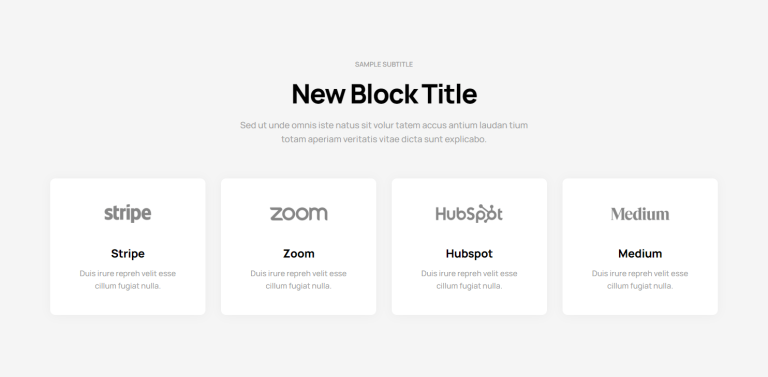Click paragraph line starting 'Sed ut unde'
This screenshot has height=377, width=768.
384,125
